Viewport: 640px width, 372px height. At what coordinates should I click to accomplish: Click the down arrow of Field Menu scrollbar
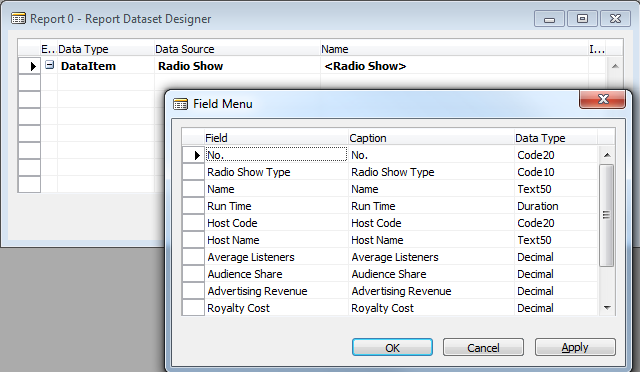pyautogui.click(x=607, y=307)
